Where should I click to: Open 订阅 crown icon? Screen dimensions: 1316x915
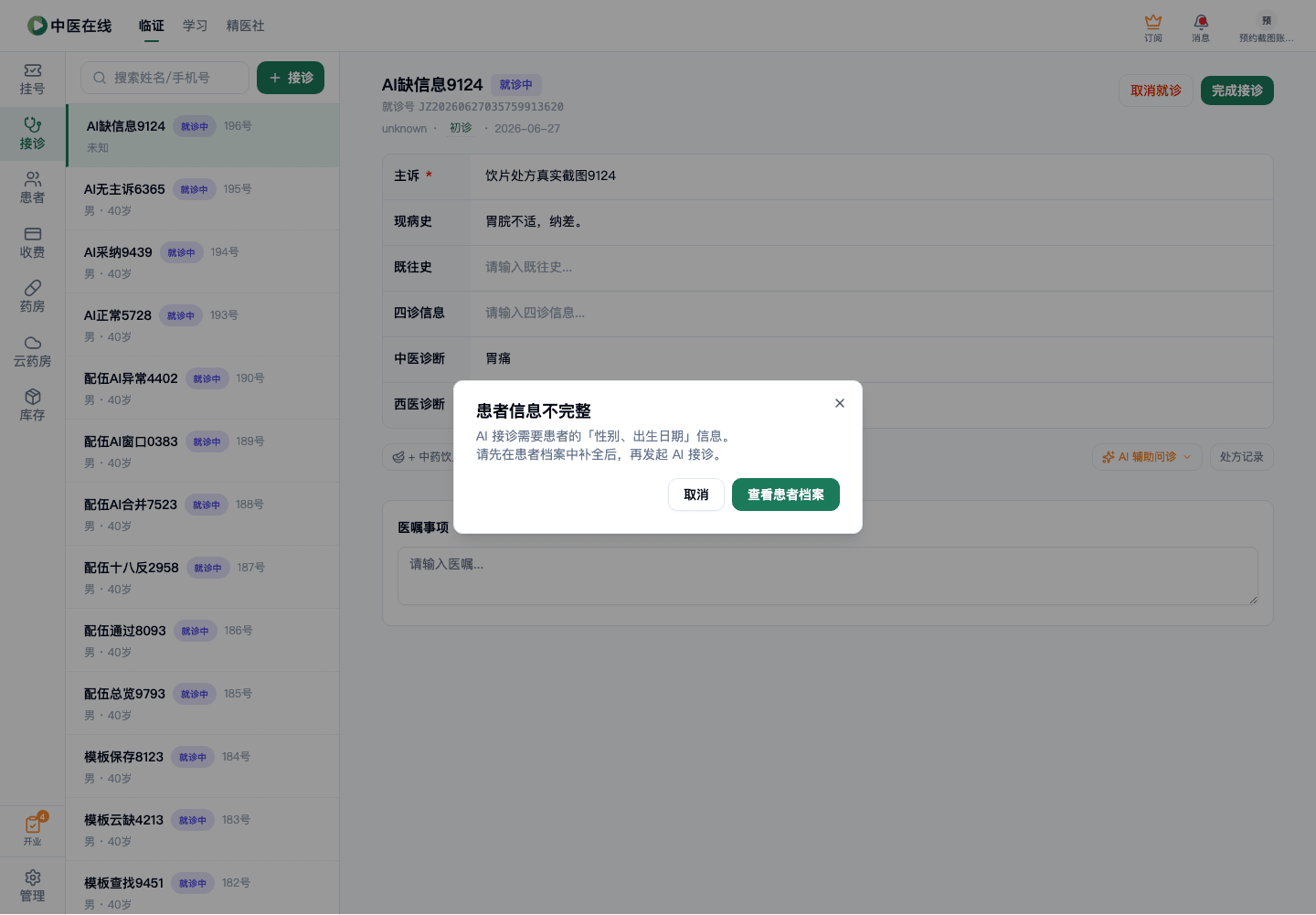[1153, 27]
